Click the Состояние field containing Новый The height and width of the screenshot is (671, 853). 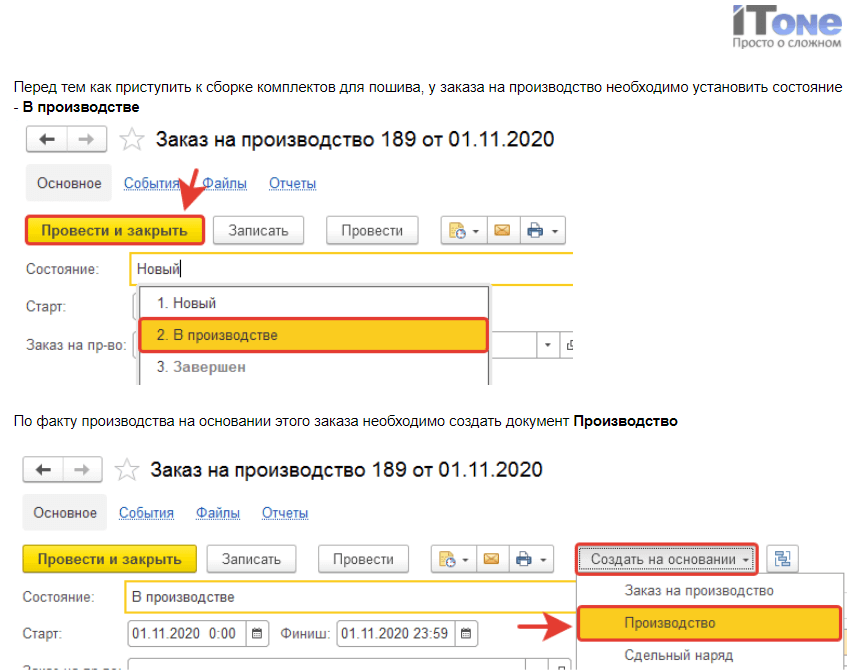(350, 269)
